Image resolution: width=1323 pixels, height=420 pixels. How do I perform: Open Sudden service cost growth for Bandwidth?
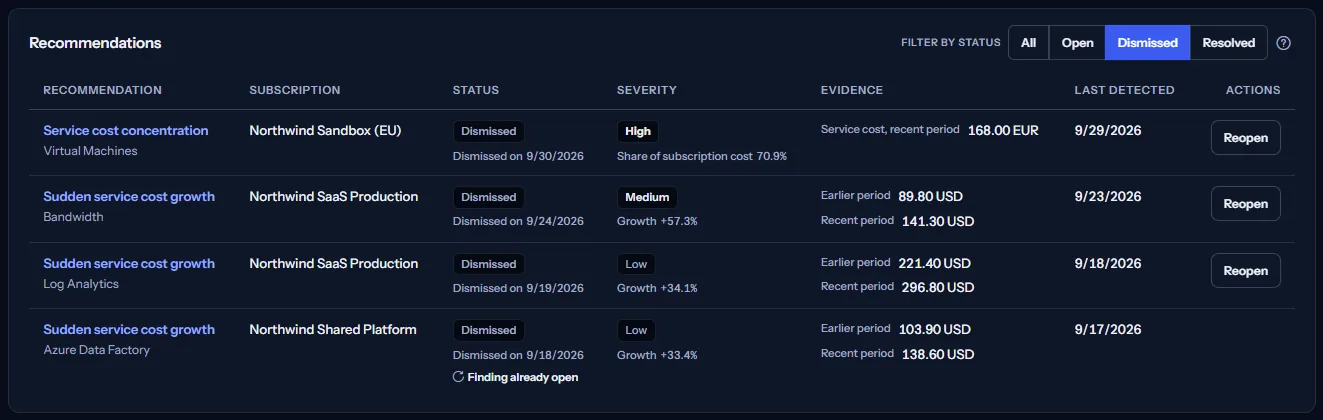(x=129, y=197)
